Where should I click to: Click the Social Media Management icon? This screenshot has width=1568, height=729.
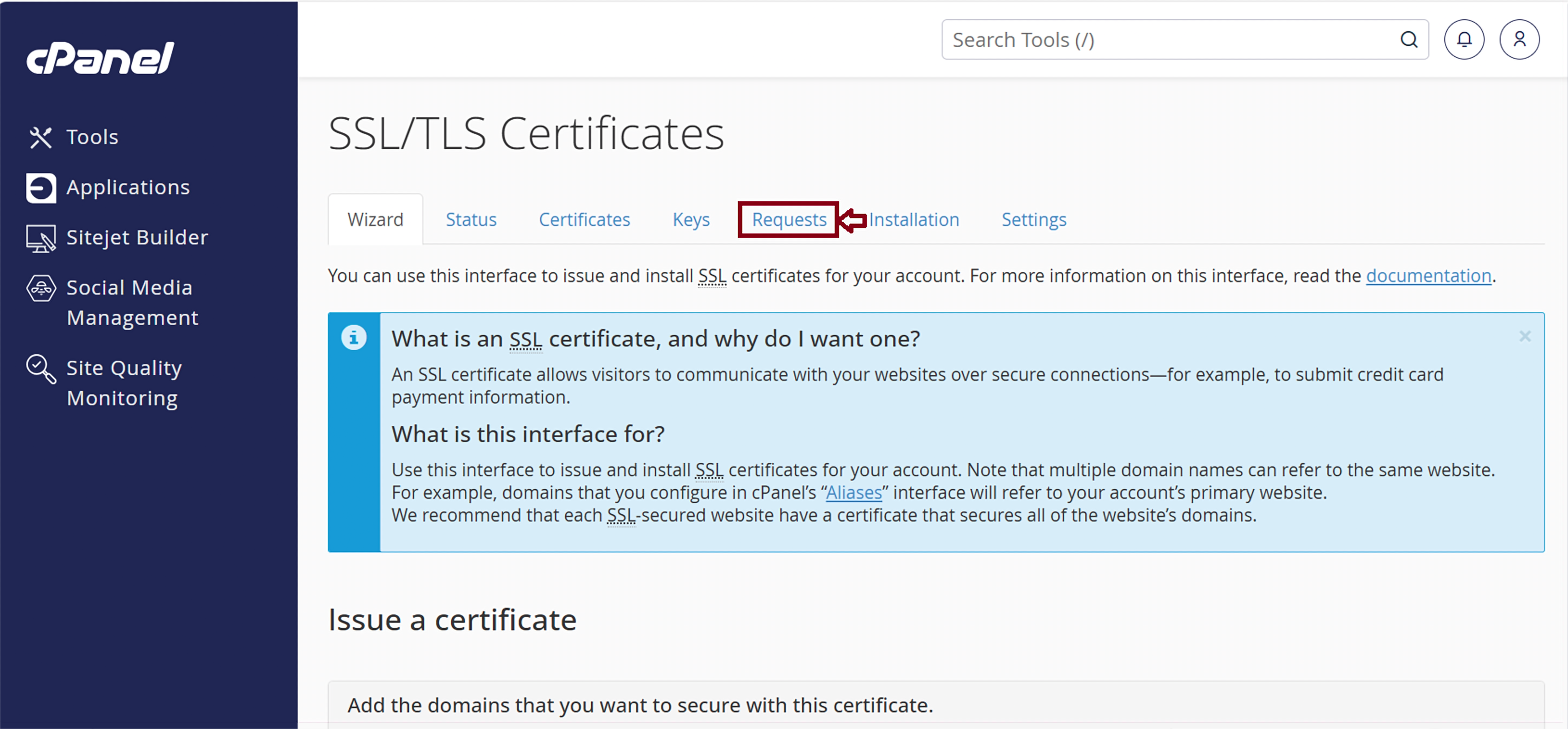[x=41, y=289]
